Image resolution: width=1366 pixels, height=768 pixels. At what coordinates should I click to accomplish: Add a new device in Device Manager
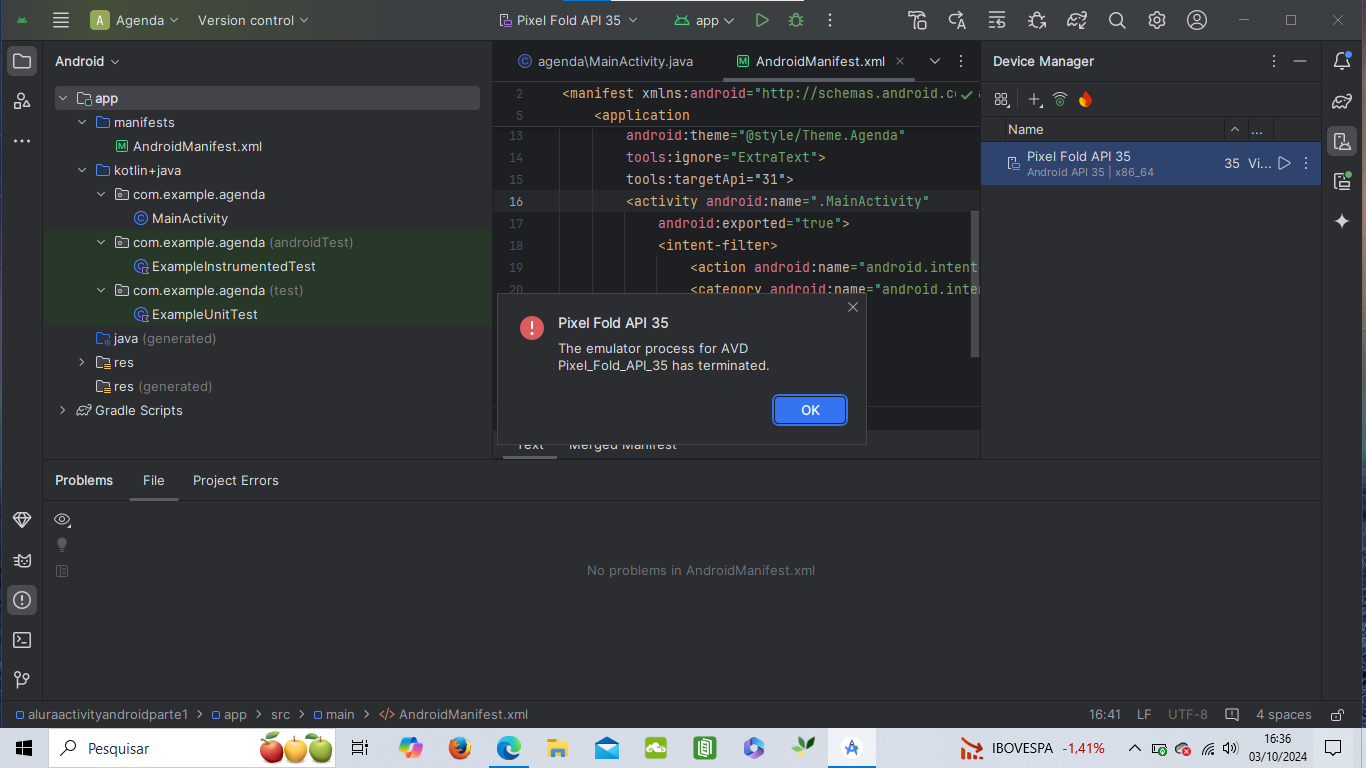click(1035, 99)
